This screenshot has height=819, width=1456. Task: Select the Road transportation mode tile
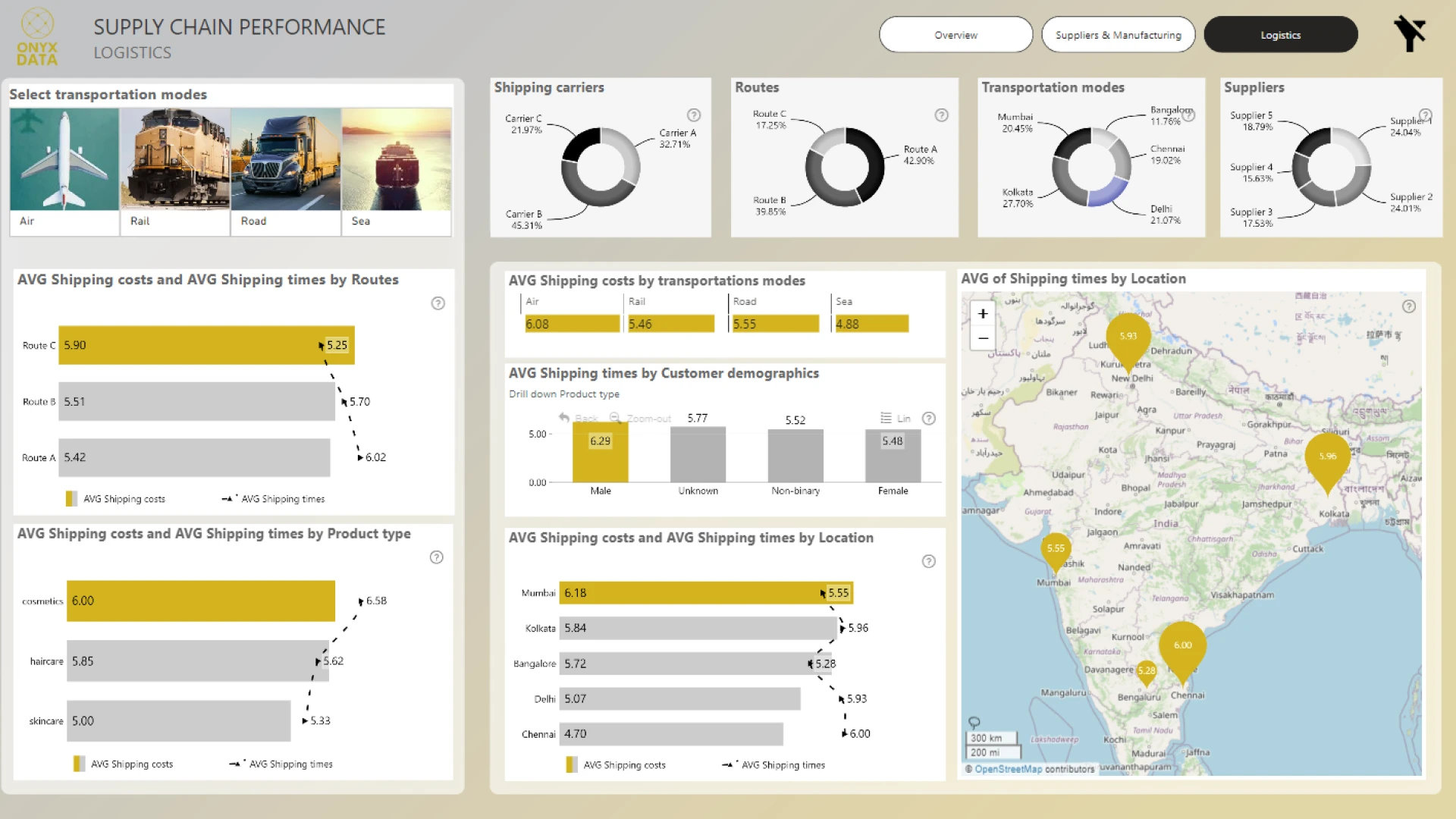[x=286, y=171]
